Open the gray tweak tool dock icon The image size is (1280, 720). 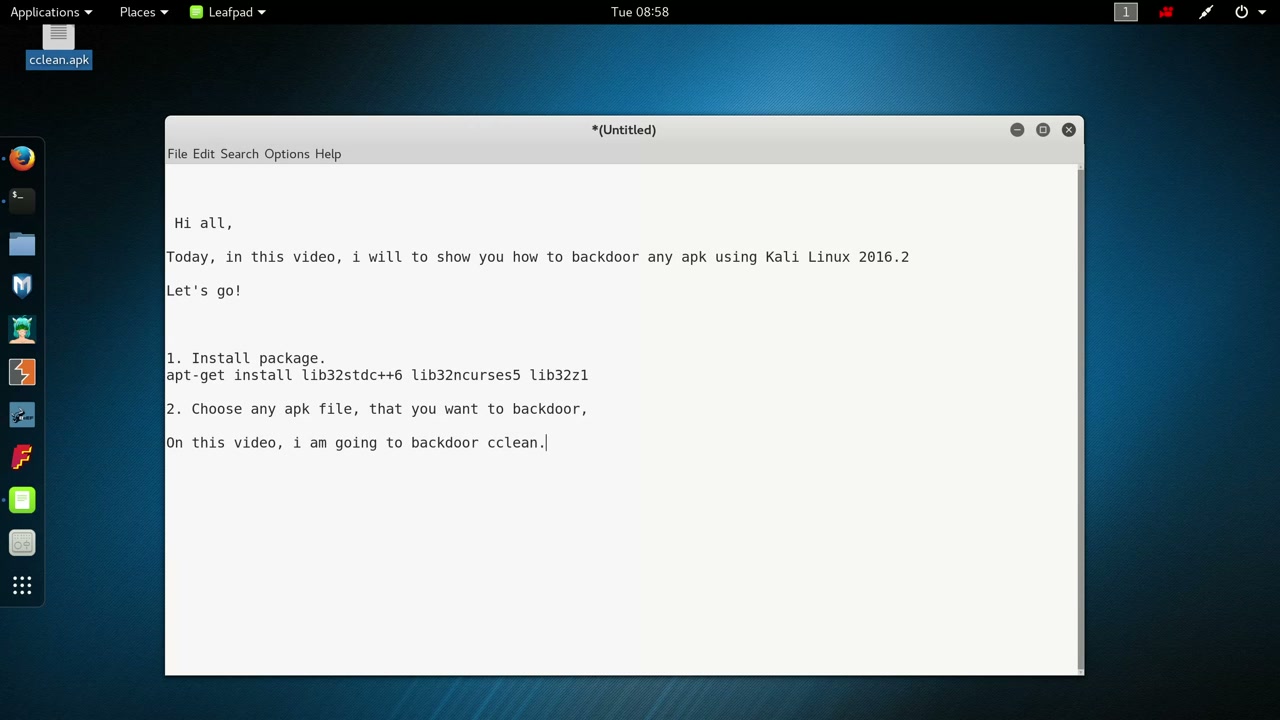(x=22, y=543)
